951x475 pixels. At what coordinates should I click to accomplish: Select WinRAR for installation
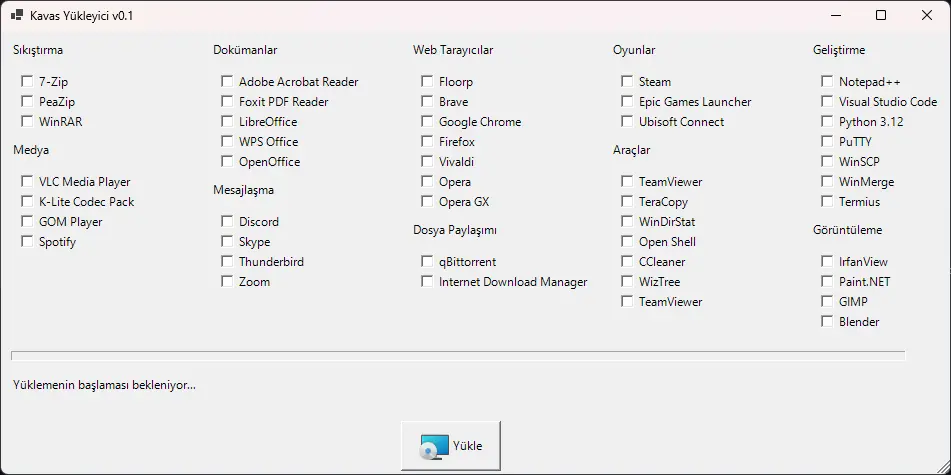point(27,121)
